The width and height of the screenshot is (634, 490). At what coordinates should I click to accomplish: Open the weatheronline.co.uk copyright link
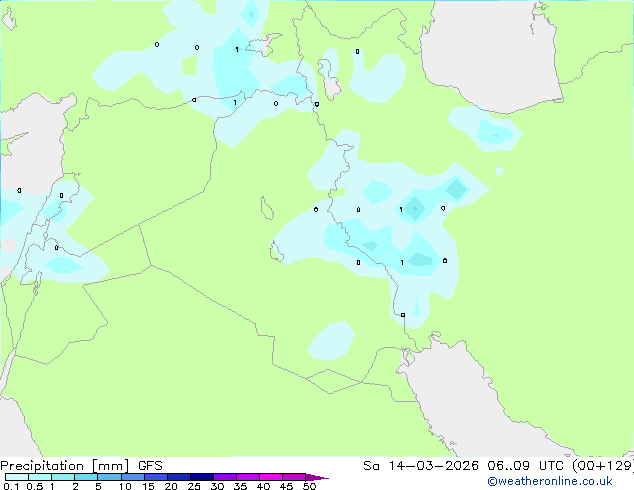pos(550,481)
